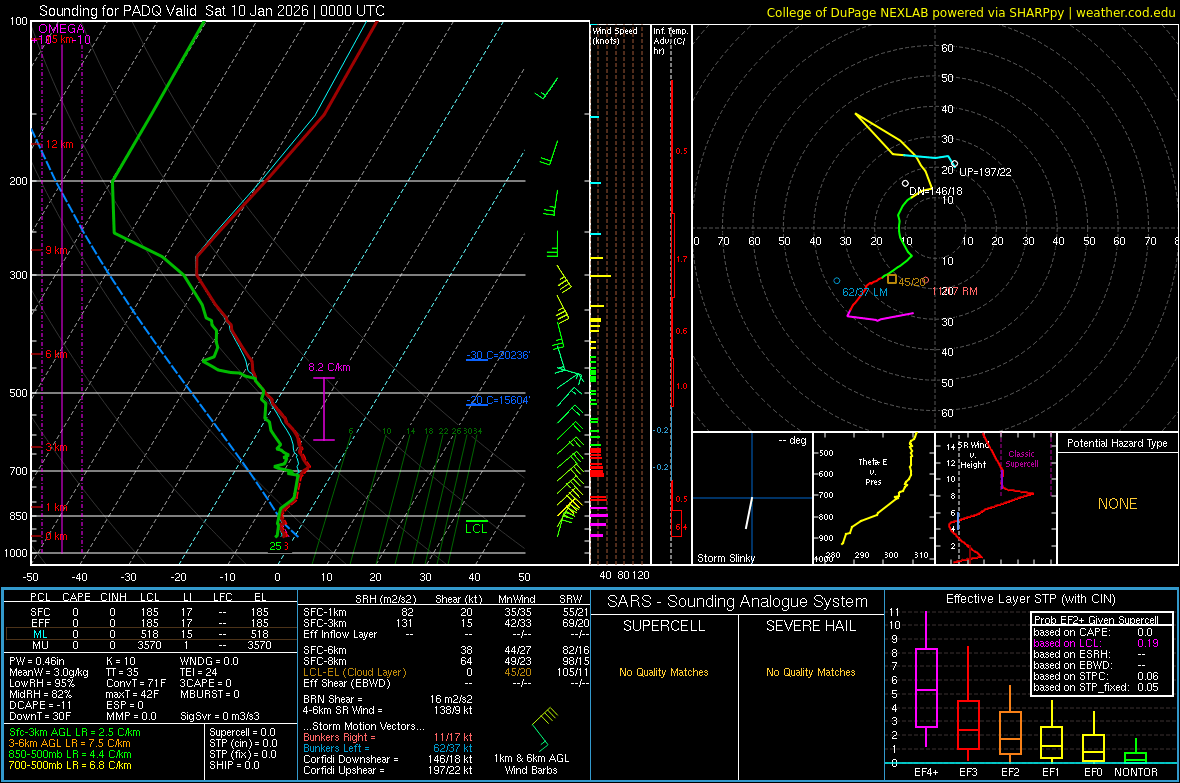Screen dimensions: 1180x783
Task: Click the Sfc-3km AGL LR value
Action: tap(75, 733)
